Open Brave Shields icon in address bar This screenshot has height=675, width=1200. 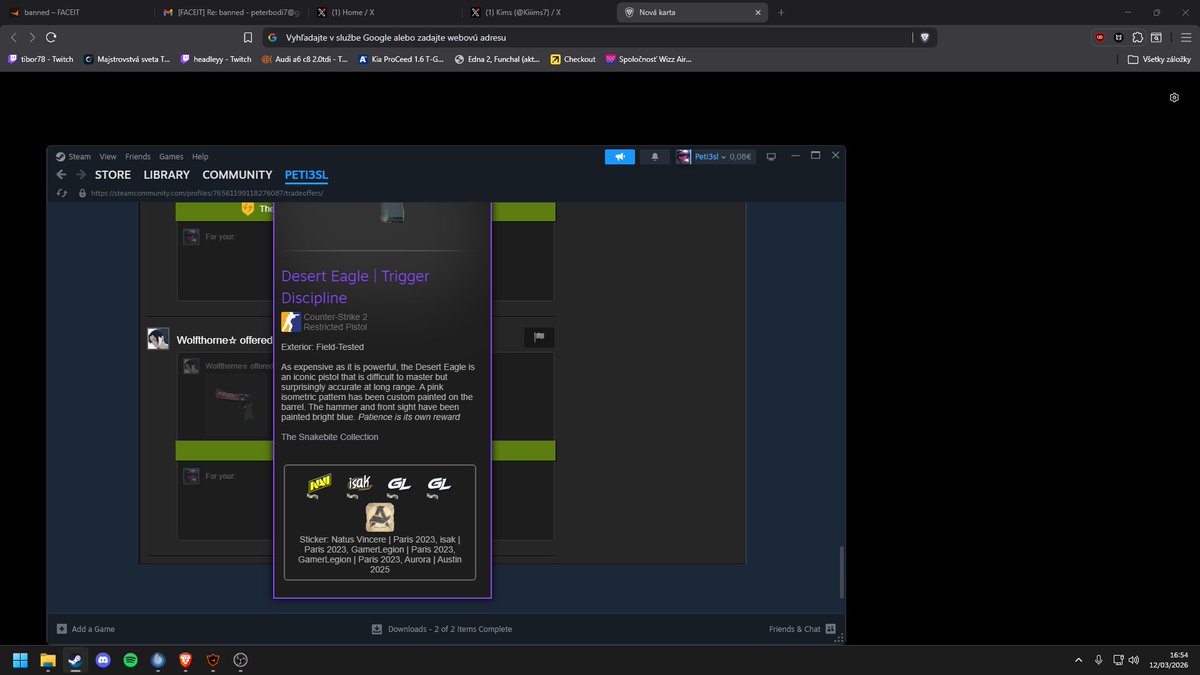(x=924, y=37)
